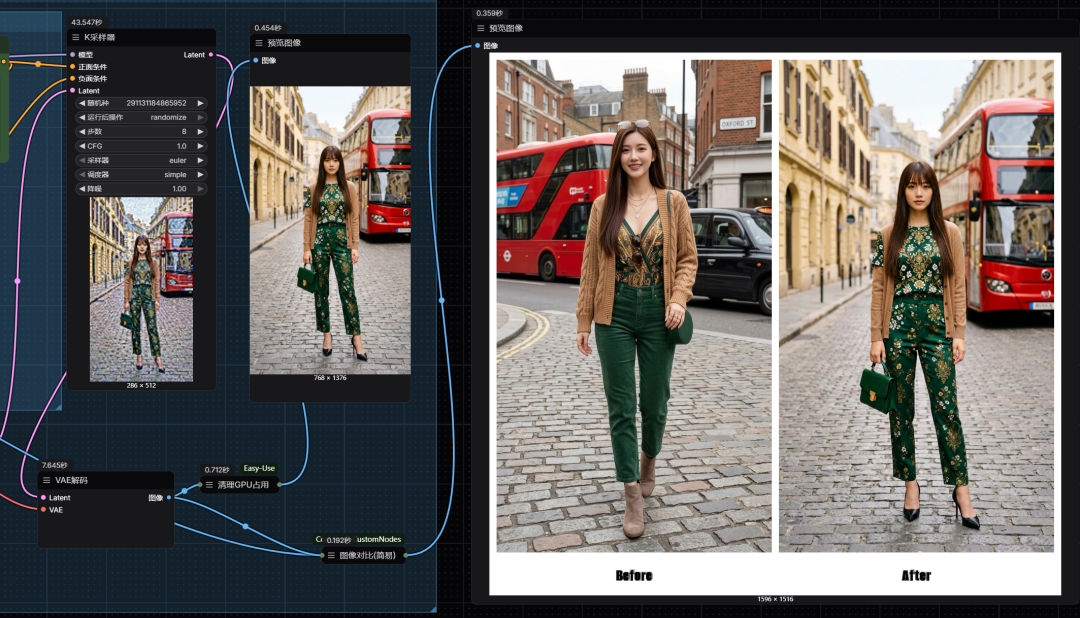Open the small 预览图像 node menu icon beside 0.454秒
1080x618 pixels.
259,43
